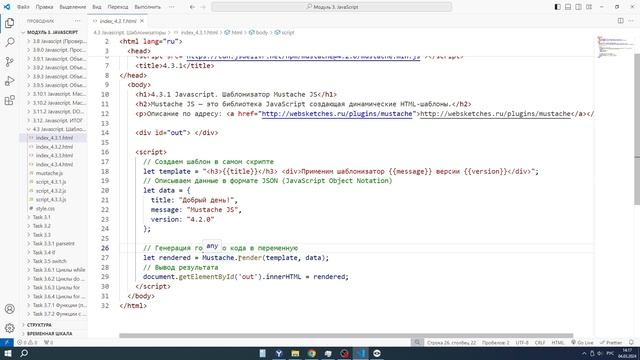Open style.css in explorer
Image resolution: width=640 pixels, height=360 pixels.
click(x=45, y=209)
